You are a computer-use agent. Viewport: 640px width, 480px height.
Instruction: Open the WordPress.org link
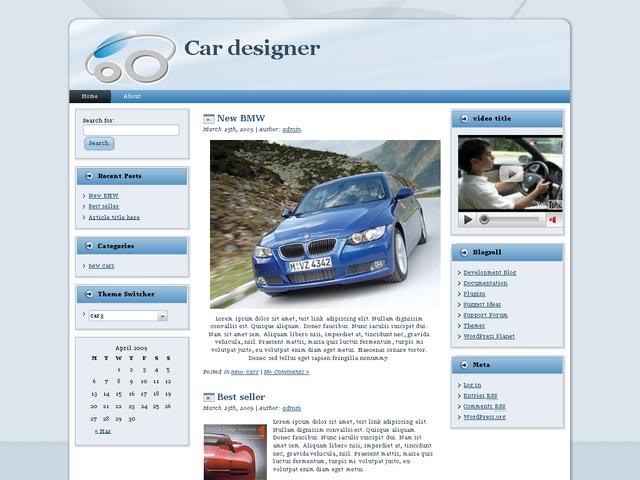click(x=484, y=417)
